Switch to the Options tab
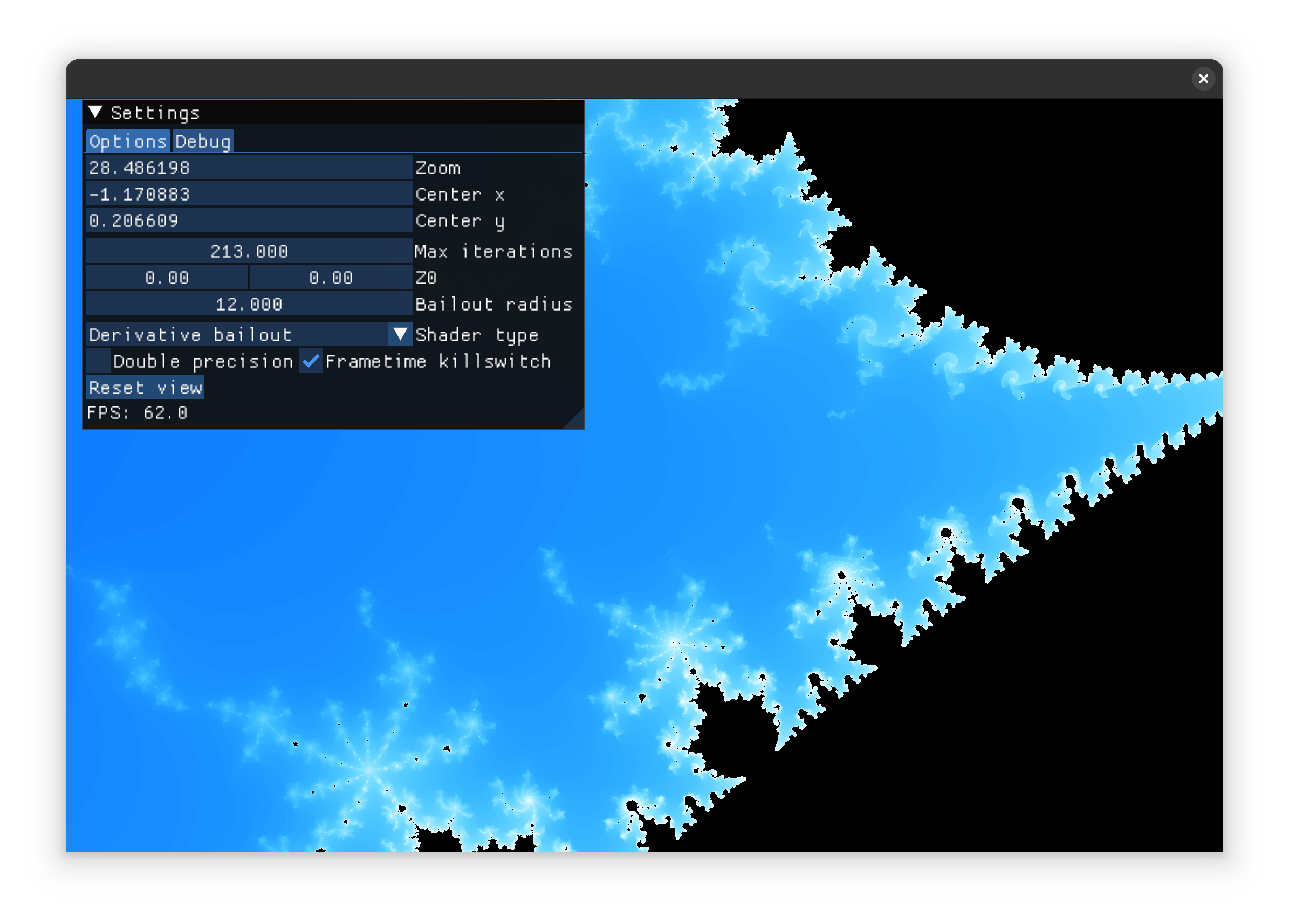The image size is (1289, 924). click(x=128, y=141)
